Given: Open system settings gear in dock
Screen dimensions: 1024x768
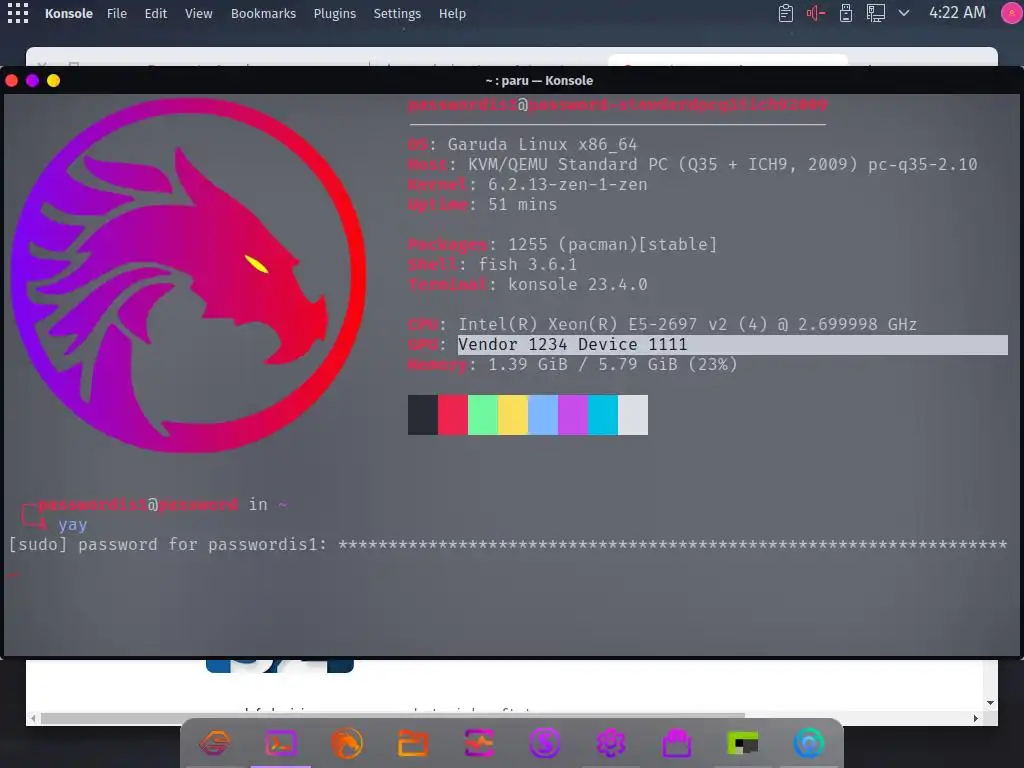Looking at the screenshot, I should point(611,743).
